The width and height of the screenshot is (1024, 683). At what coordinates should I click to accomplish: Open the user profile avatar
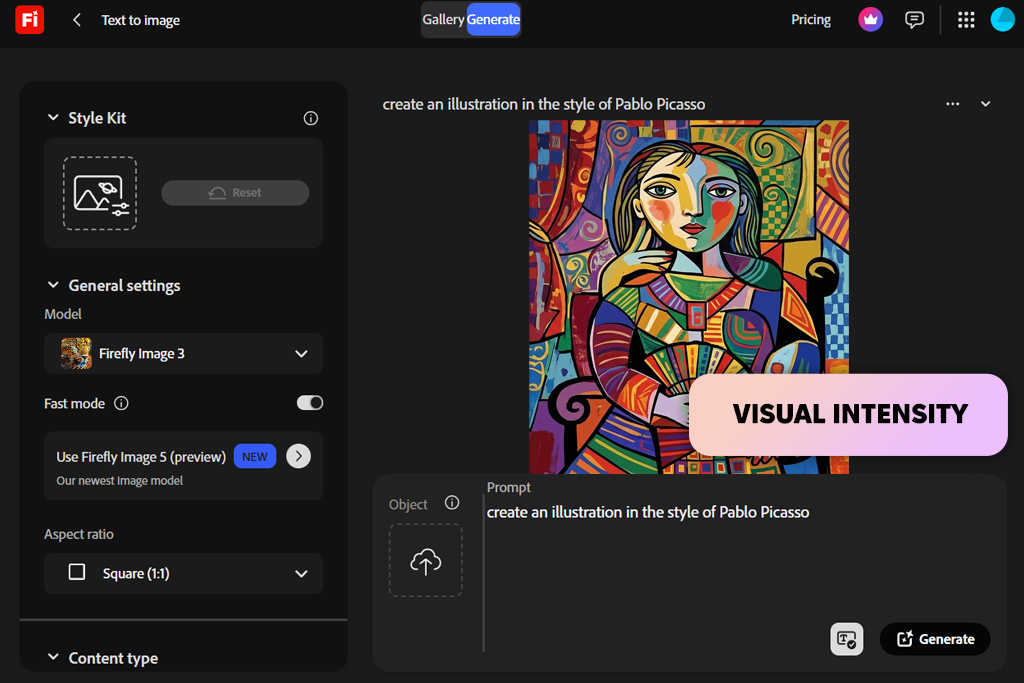click(x=1002, y=20)
